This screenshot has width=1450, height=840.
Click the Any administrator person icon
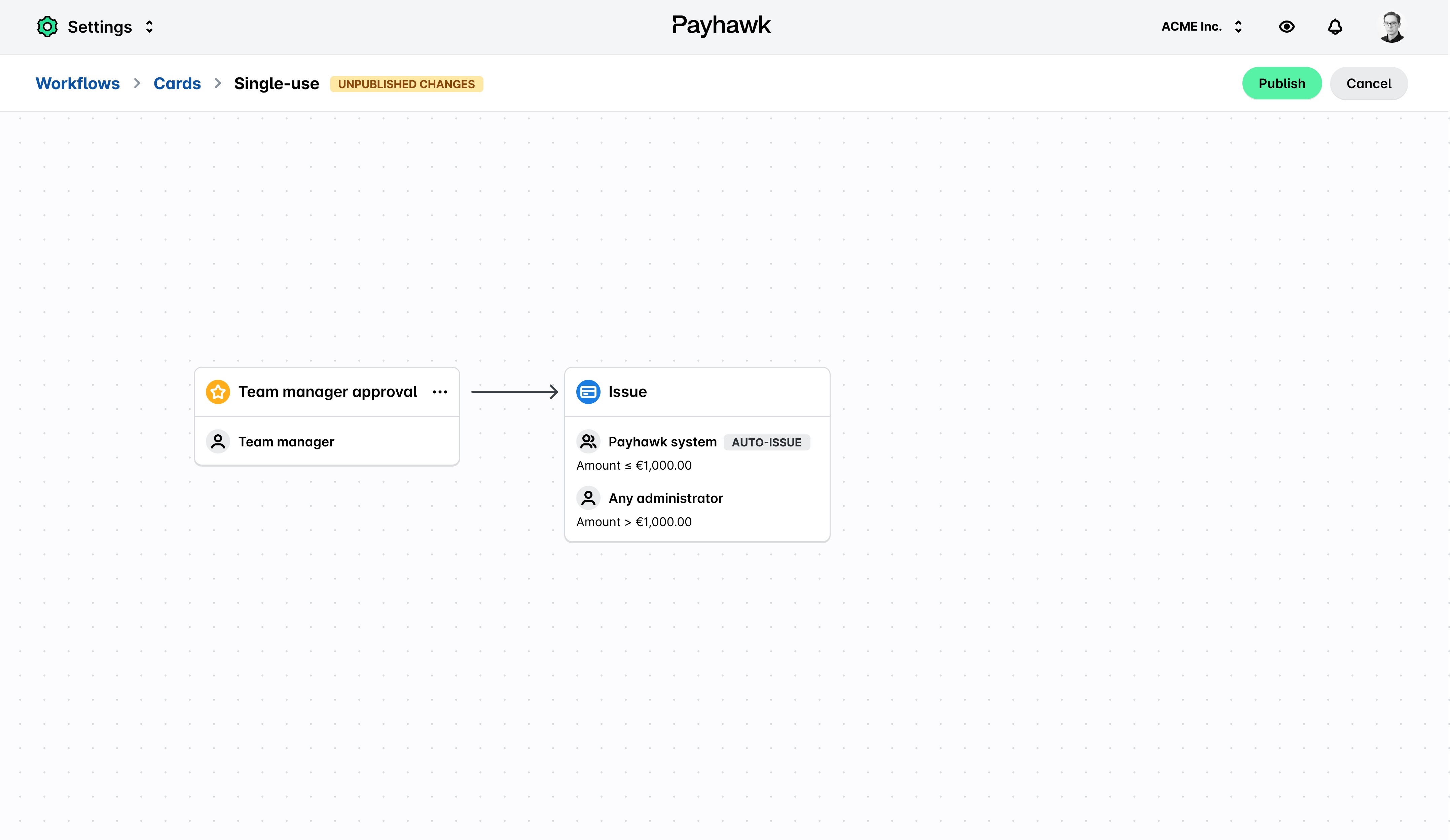(x=588, y=498)
